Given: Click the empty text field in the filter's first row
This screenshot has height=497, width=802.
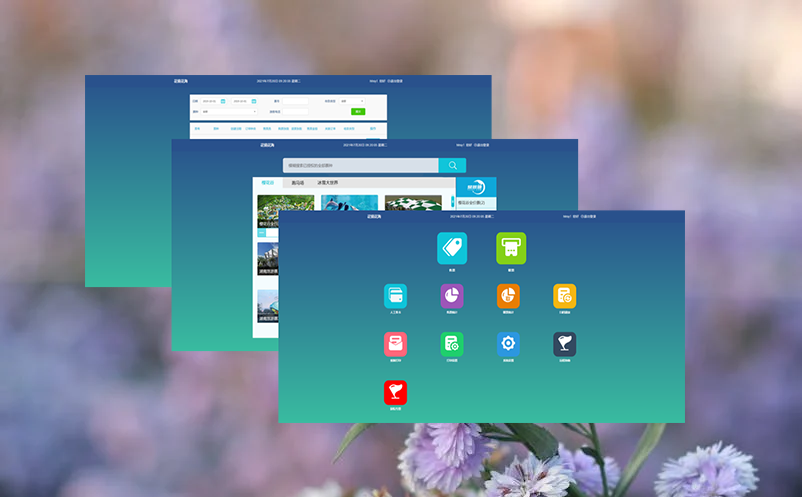Looking at the screenshot, I should coord(295,101).
